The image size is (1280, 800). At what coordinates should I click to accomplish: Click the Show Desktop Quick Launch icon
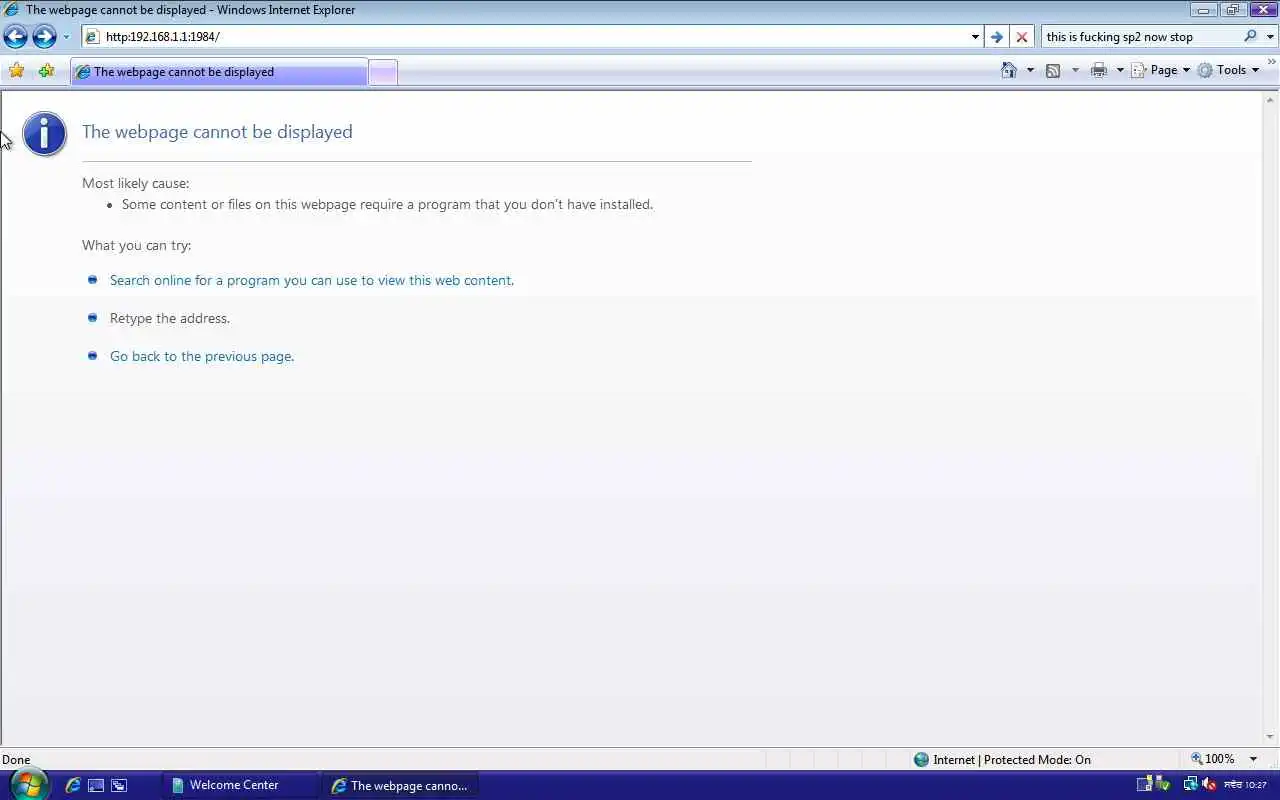[x=96, y=785]
